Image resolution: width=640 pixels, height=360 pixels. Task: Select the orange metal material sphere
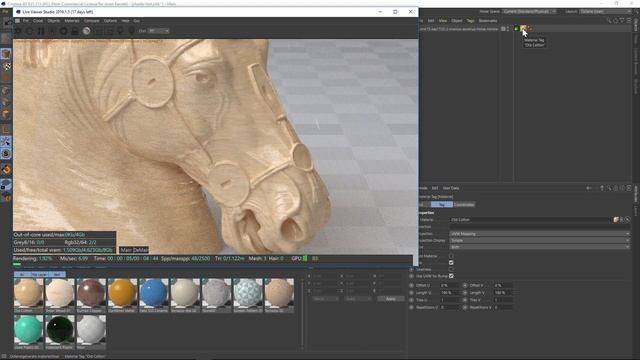pyautogui.click(x=122, y=293)
